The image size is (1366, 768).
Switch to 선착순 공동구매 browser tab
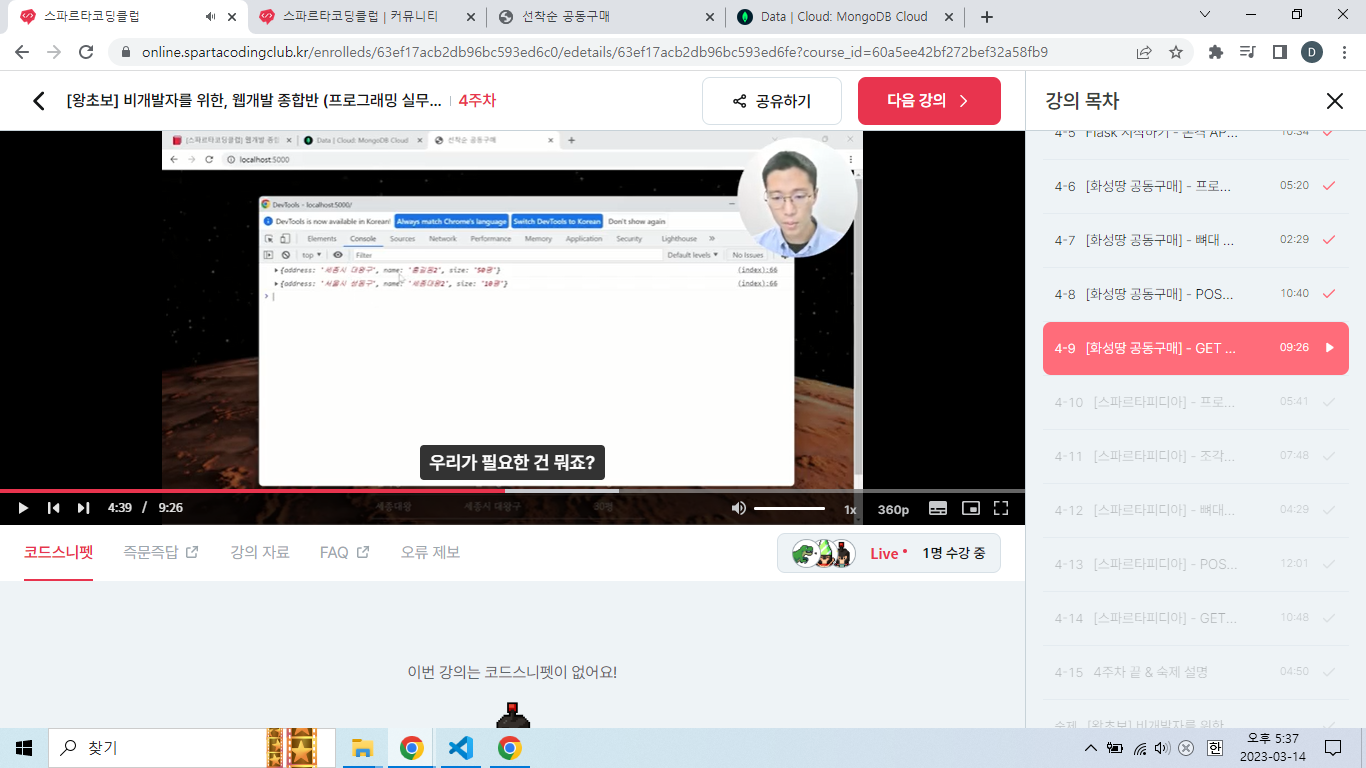[x=606, y=17]
